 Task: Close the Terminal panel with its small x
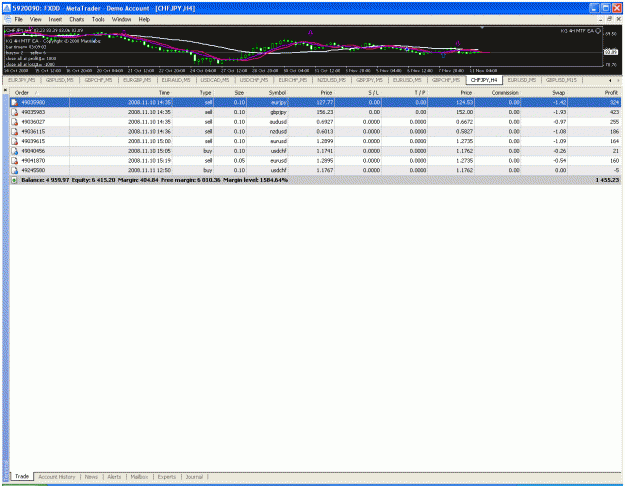[x=5, y=90]
